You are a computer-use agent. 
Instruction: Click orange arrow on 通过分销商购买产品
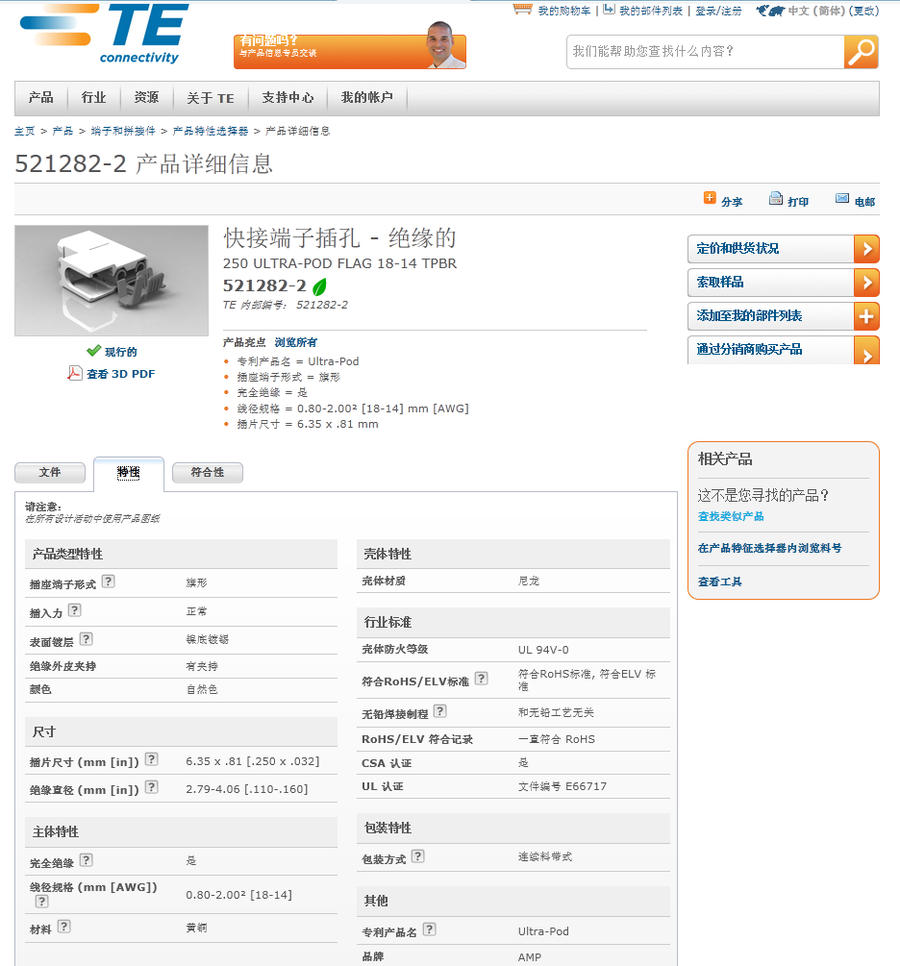pos(866,351)
